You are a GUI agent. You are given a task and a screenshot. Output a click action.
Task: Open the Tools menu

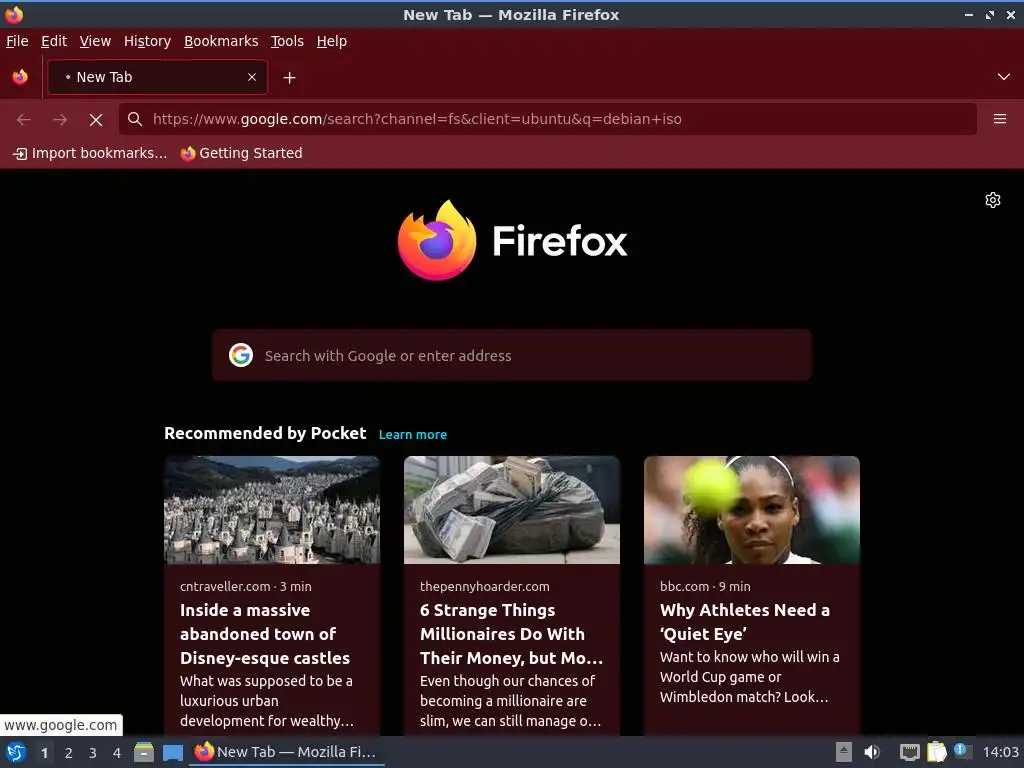point(287,41)
